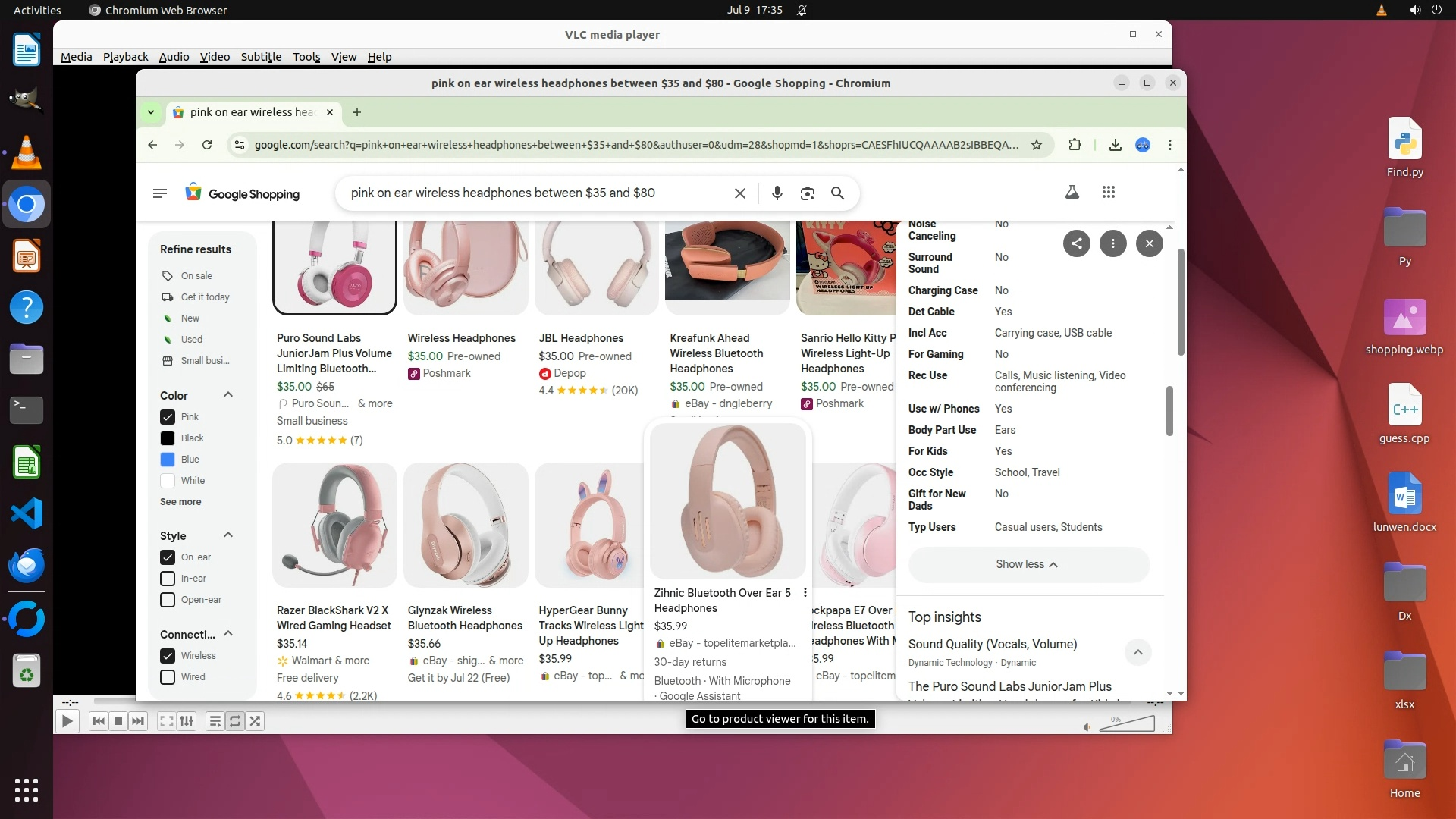Open the VLC Playback menu
The width and height of the screenshot is (1456, 819).
(x=125, y=57)
